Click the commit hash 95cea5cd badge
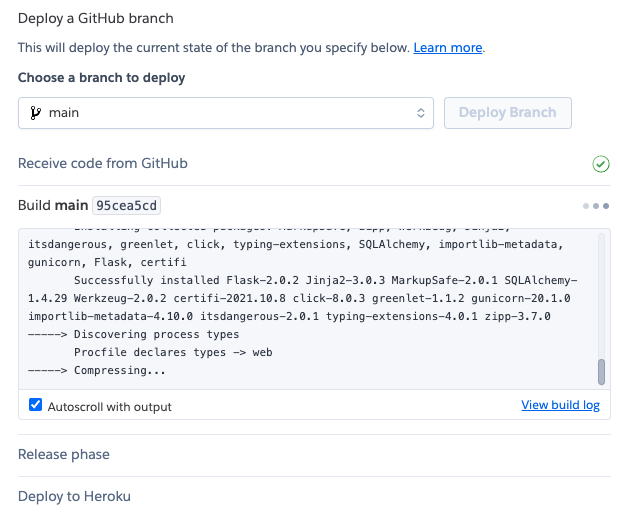 [x=126, y=206]
